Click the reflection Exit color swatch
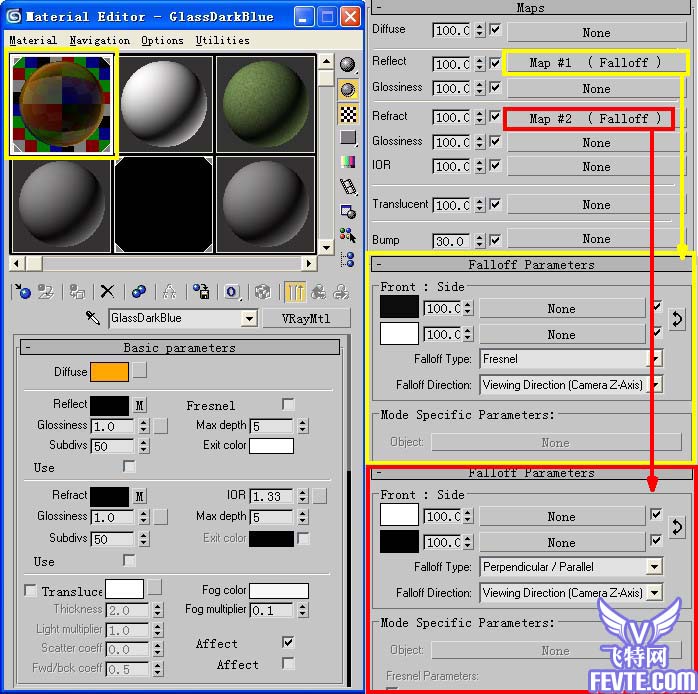 (x=272, y=446)
